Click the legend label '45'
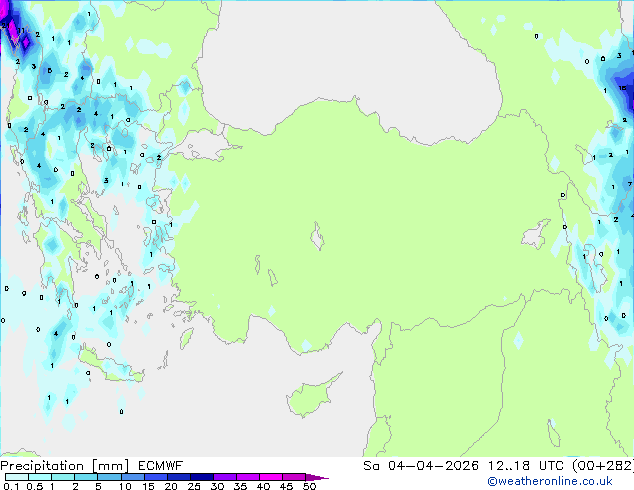 pyautogui.click(x=286, y=486)
